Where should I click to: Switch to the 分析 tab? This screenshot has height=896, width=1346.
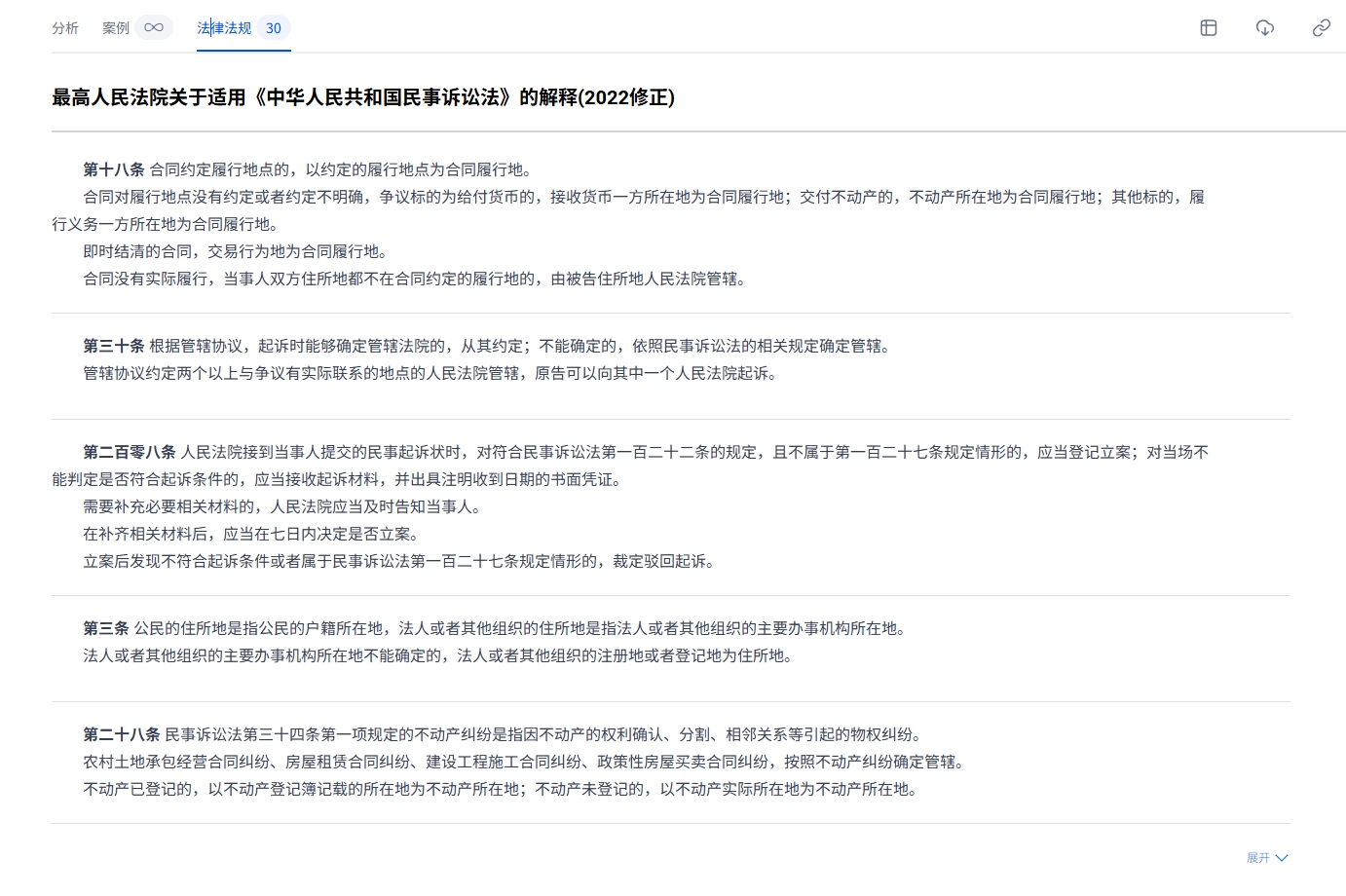pos(65,28)
